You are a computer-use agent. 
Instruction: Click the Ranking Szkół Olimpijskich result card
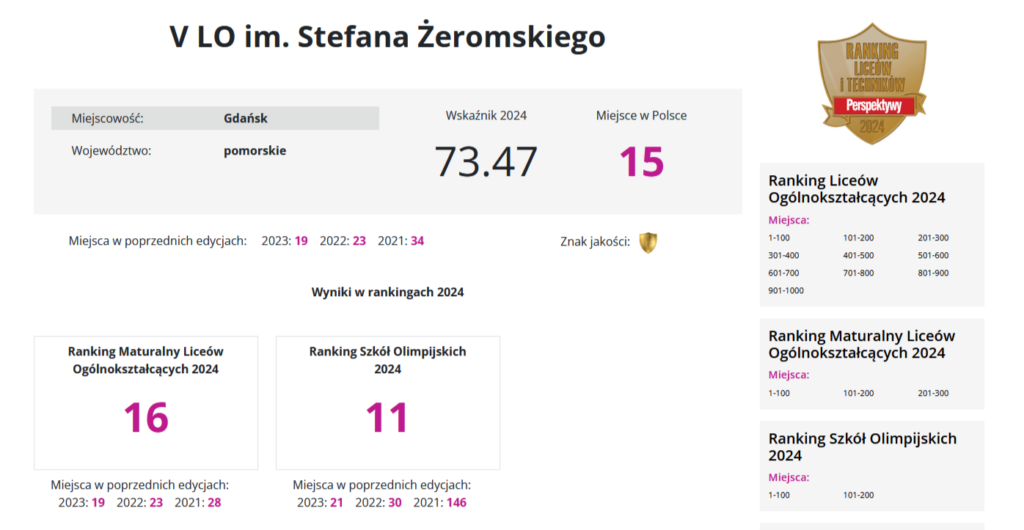coord(388,402)
